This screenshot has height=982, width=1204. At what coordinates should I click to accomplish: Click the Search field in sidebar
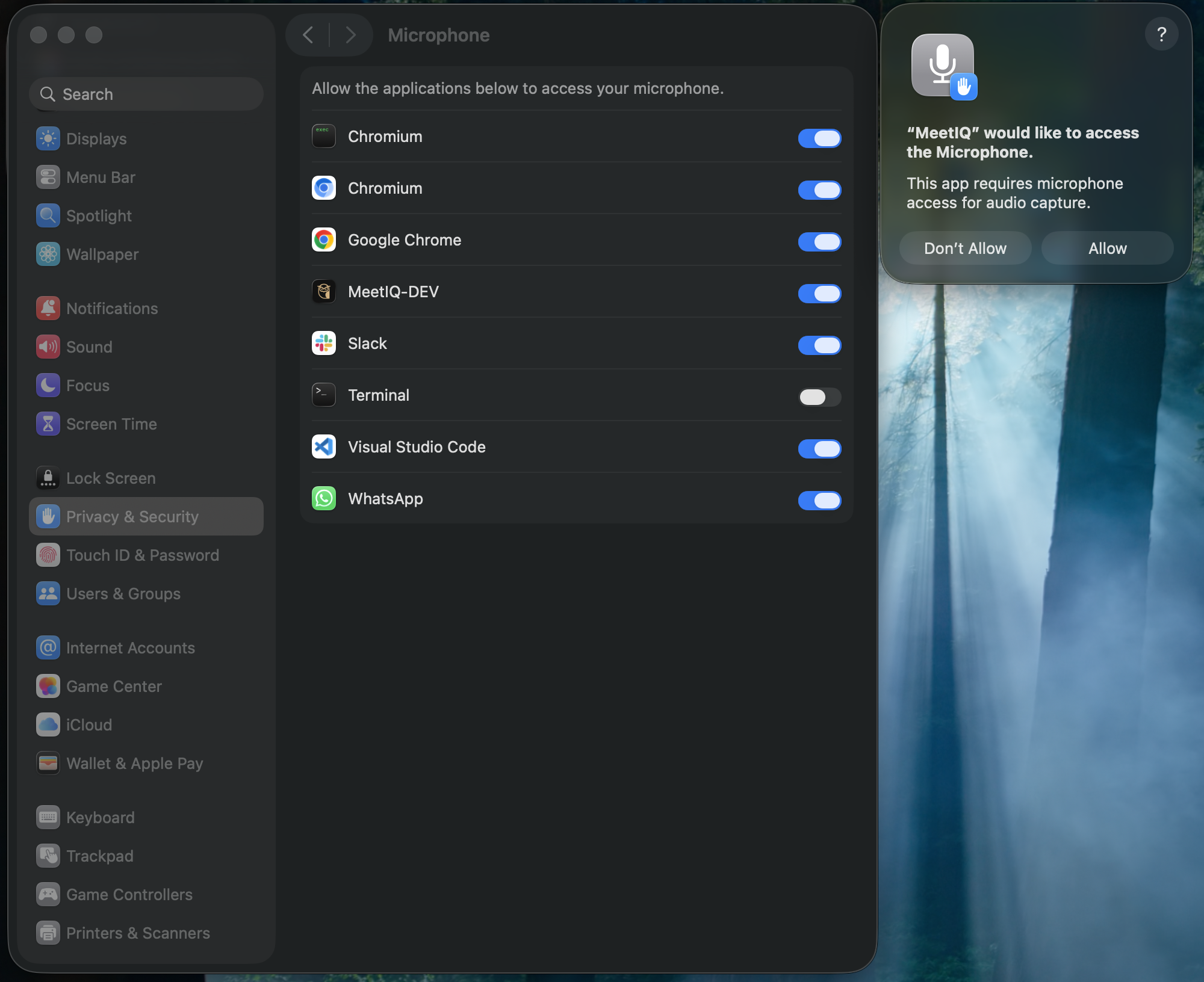(146, 94)
